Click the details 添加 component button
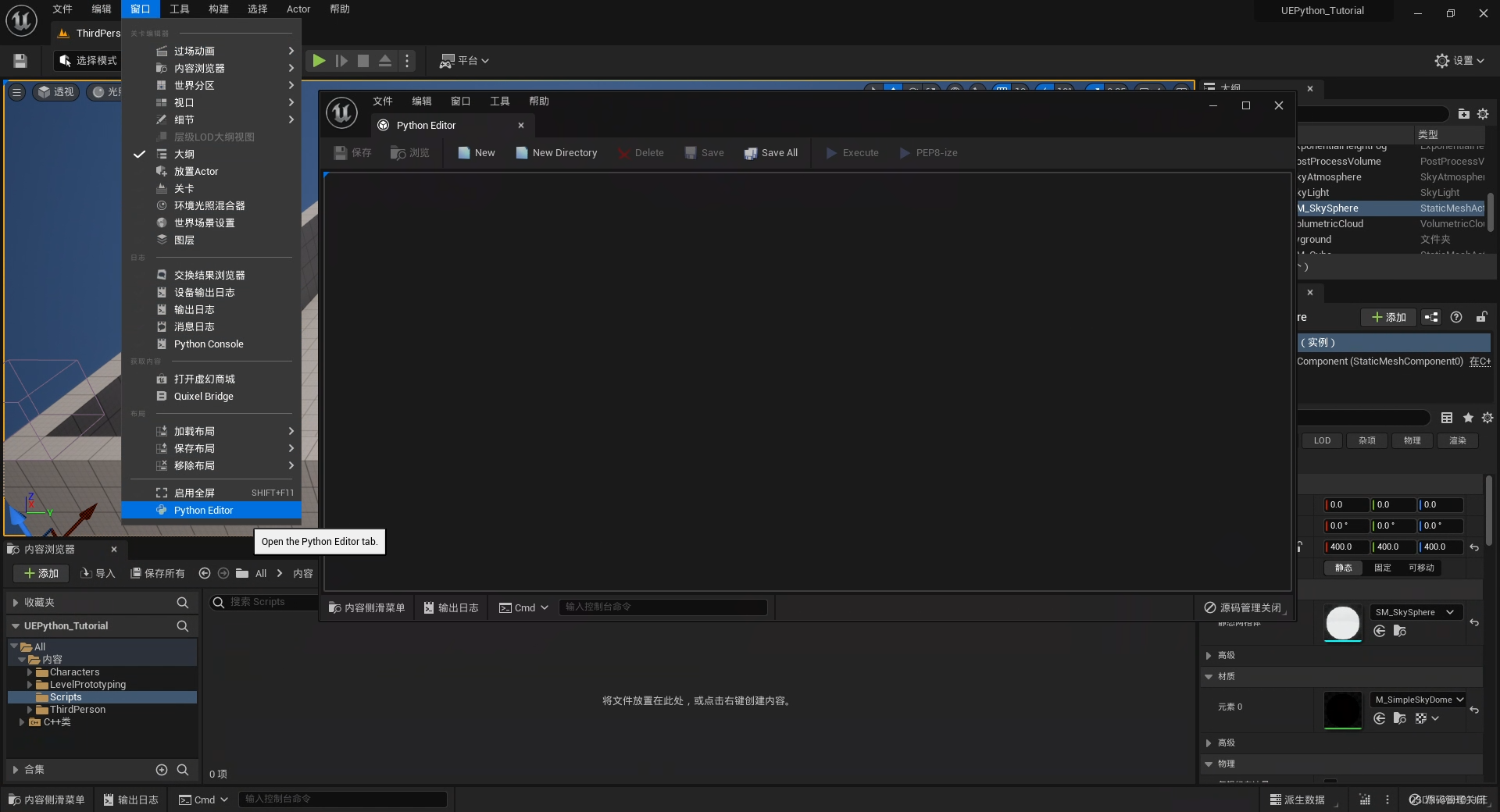Image resolution: width=1500 pixels, height=812 pixels. [1388, 317]
